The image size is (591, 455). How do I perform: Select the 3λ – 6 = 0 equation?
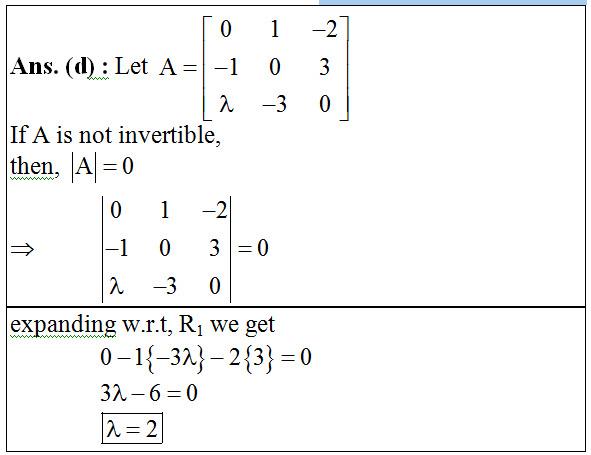149,393
